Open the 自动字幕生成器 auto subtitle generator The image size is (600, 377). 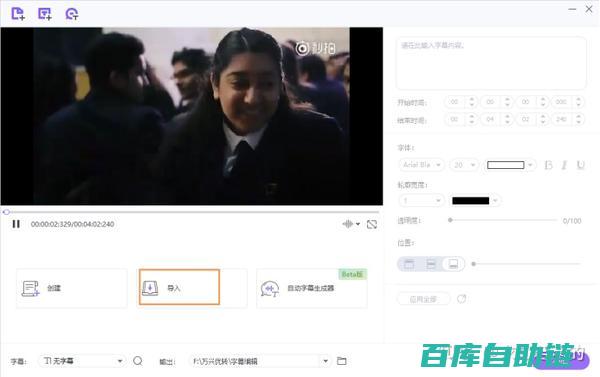[x=311, y=288]
